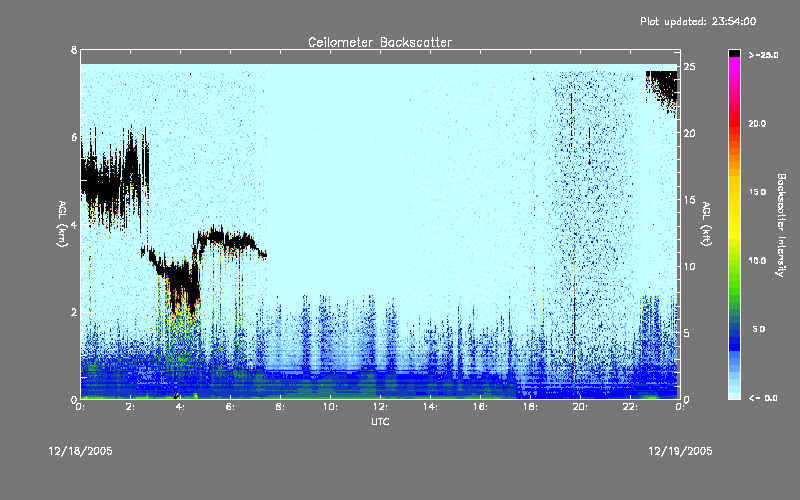Click the black top of the colorbar
The width and height of the screenshot is (800, 500).
click(x=734, y=53)
